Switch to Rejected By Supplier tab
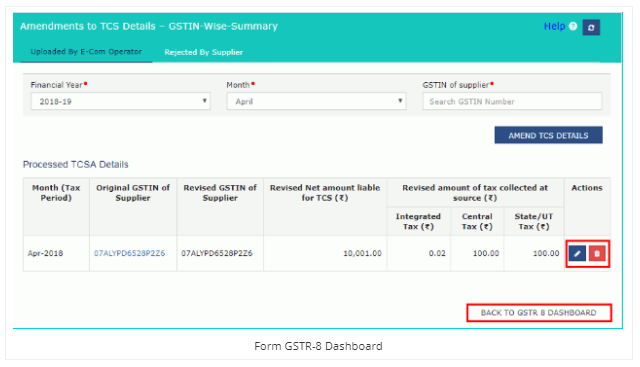Screen dimensions: 640x367 203,52
